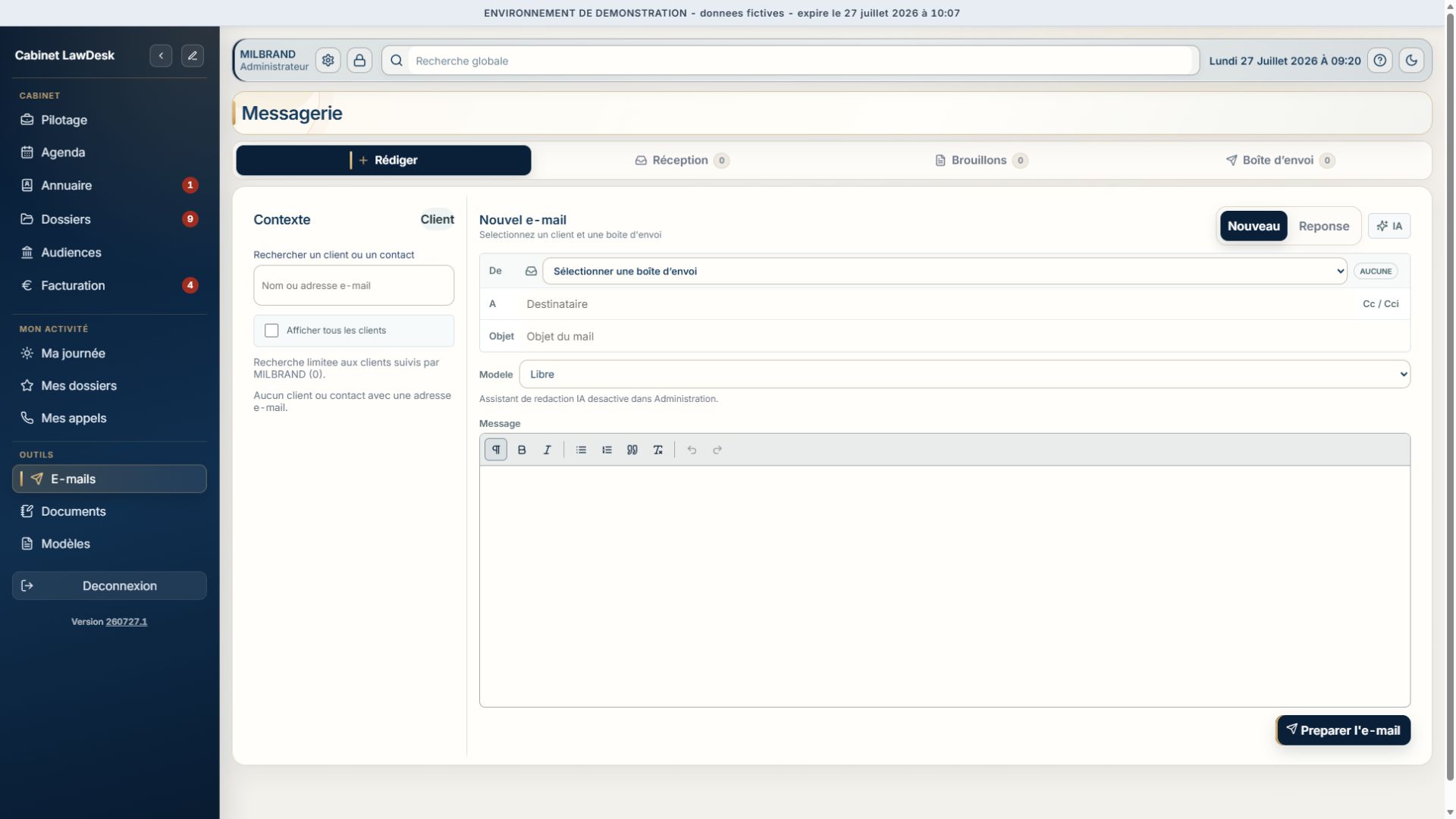
Task: Open Annuaire in sidebar
Action: [x=109, y=185]
